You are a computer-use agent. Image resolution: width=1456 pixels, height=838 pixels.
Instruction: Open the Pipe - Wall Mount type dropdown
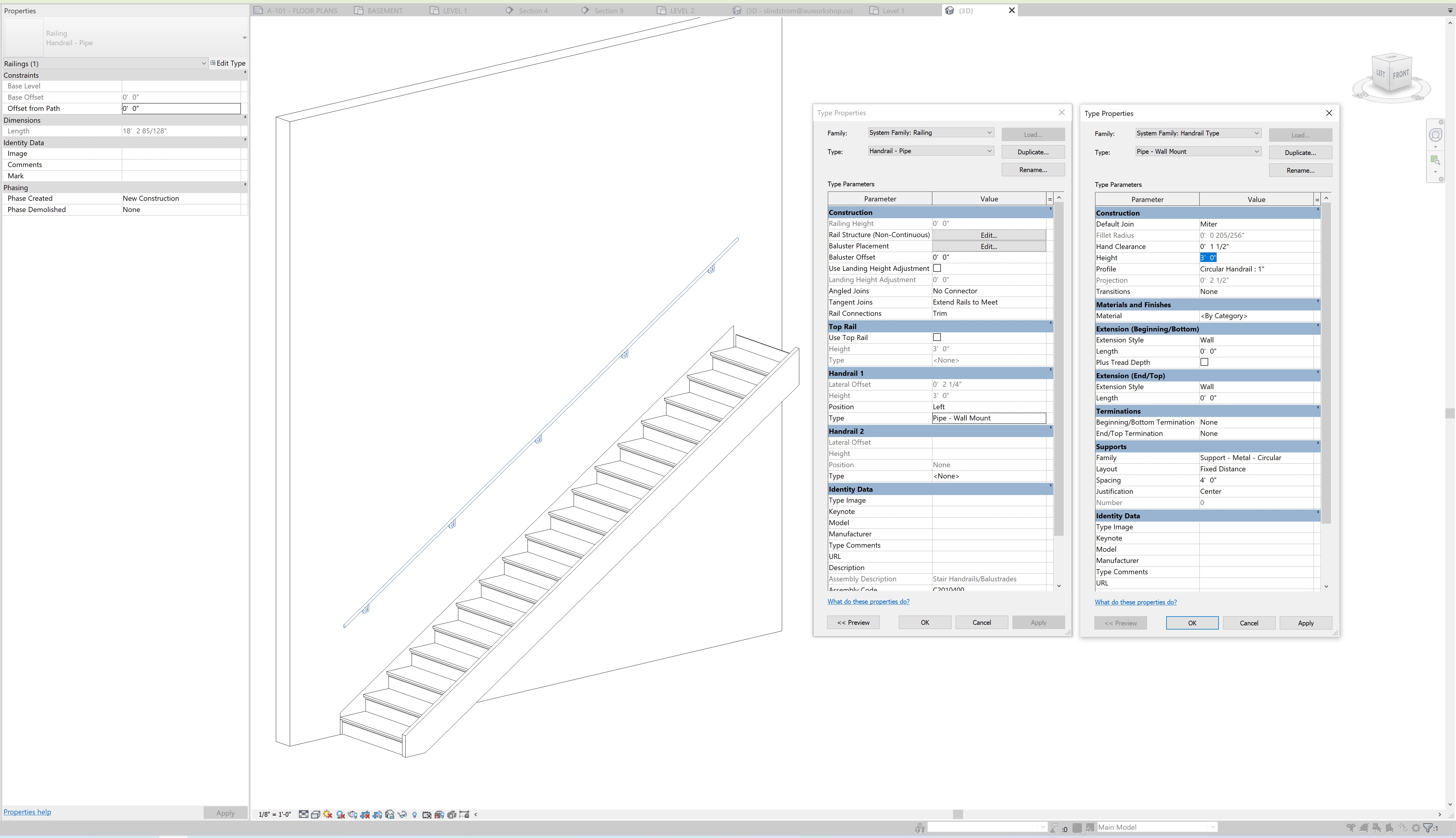[1198, 151]
